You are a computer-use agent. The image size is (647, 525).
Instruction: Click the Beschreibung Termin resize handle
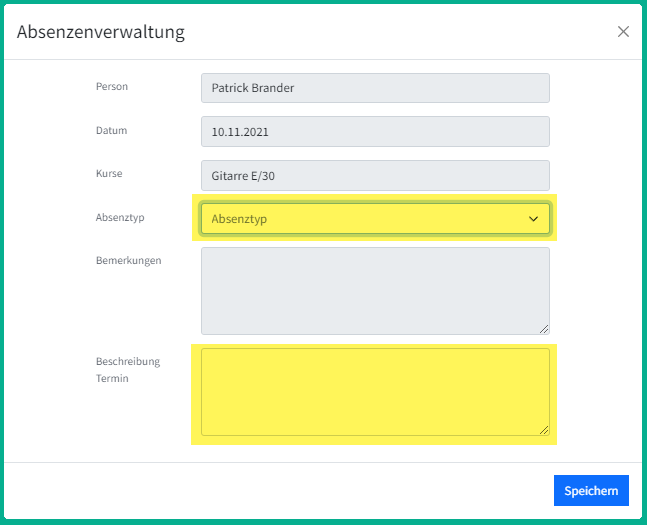click(x=544, y=430)
